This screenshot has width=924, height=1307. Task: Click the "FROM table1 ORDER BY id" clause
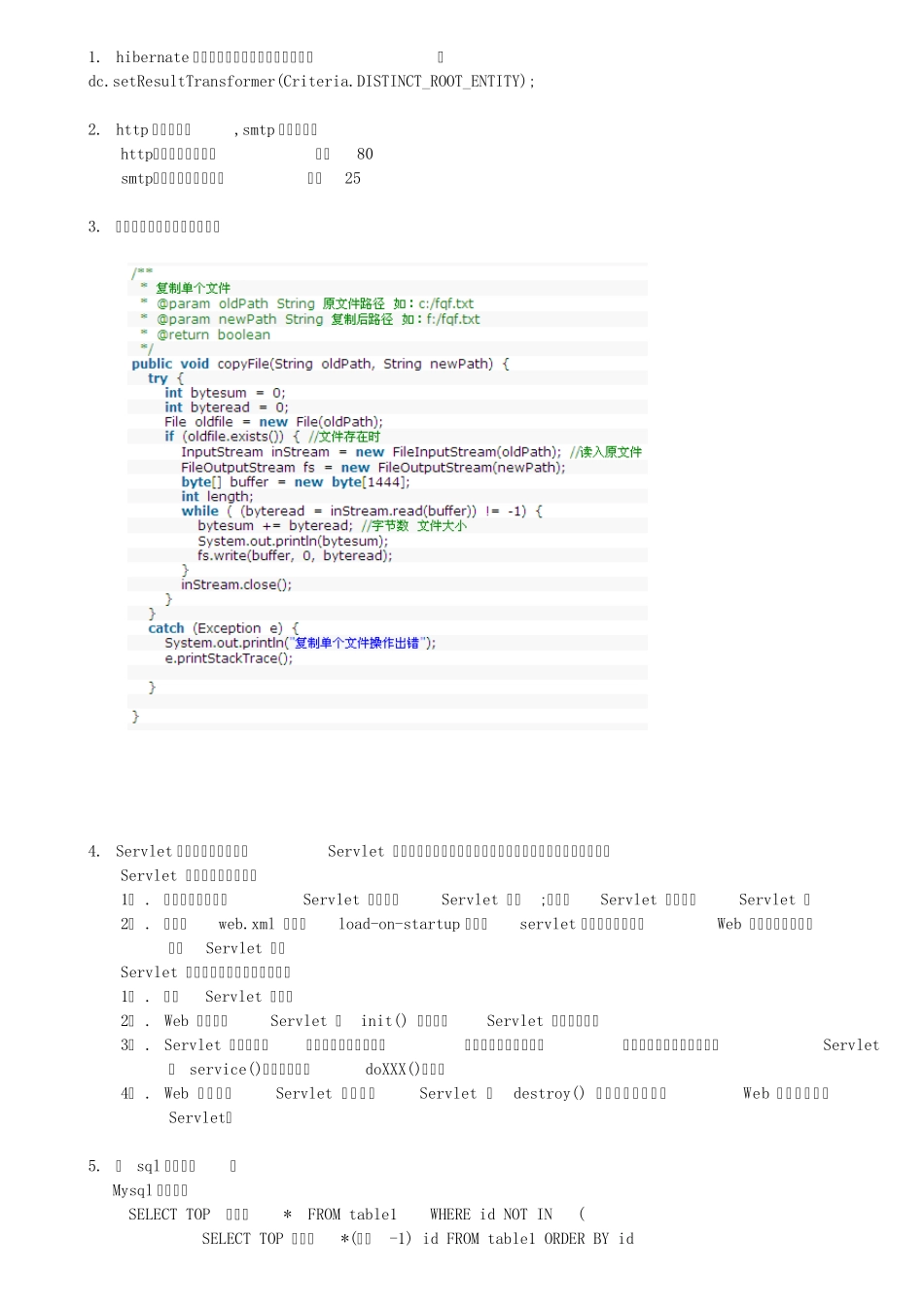[540, 1239]
